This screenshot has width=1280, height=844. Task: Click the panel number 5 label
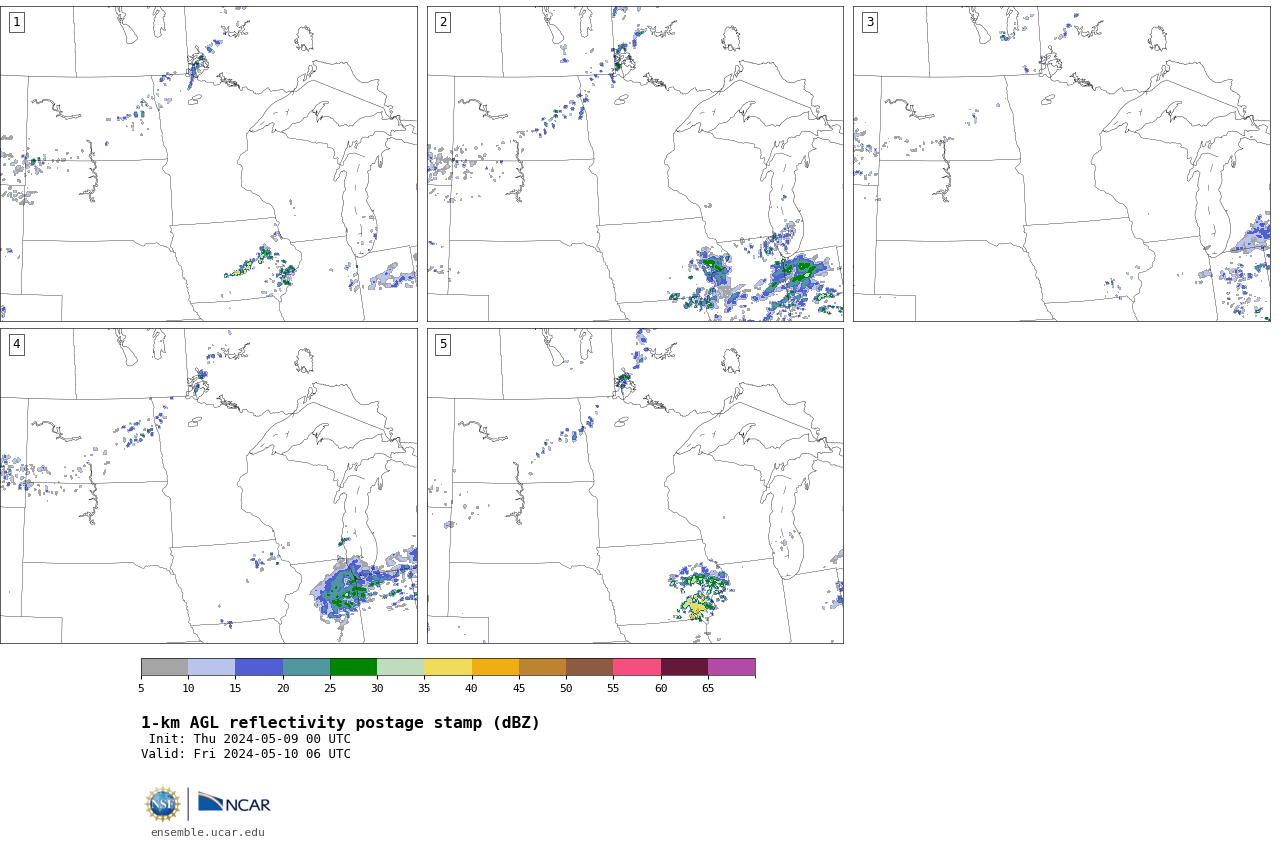(x=443, y=344)
